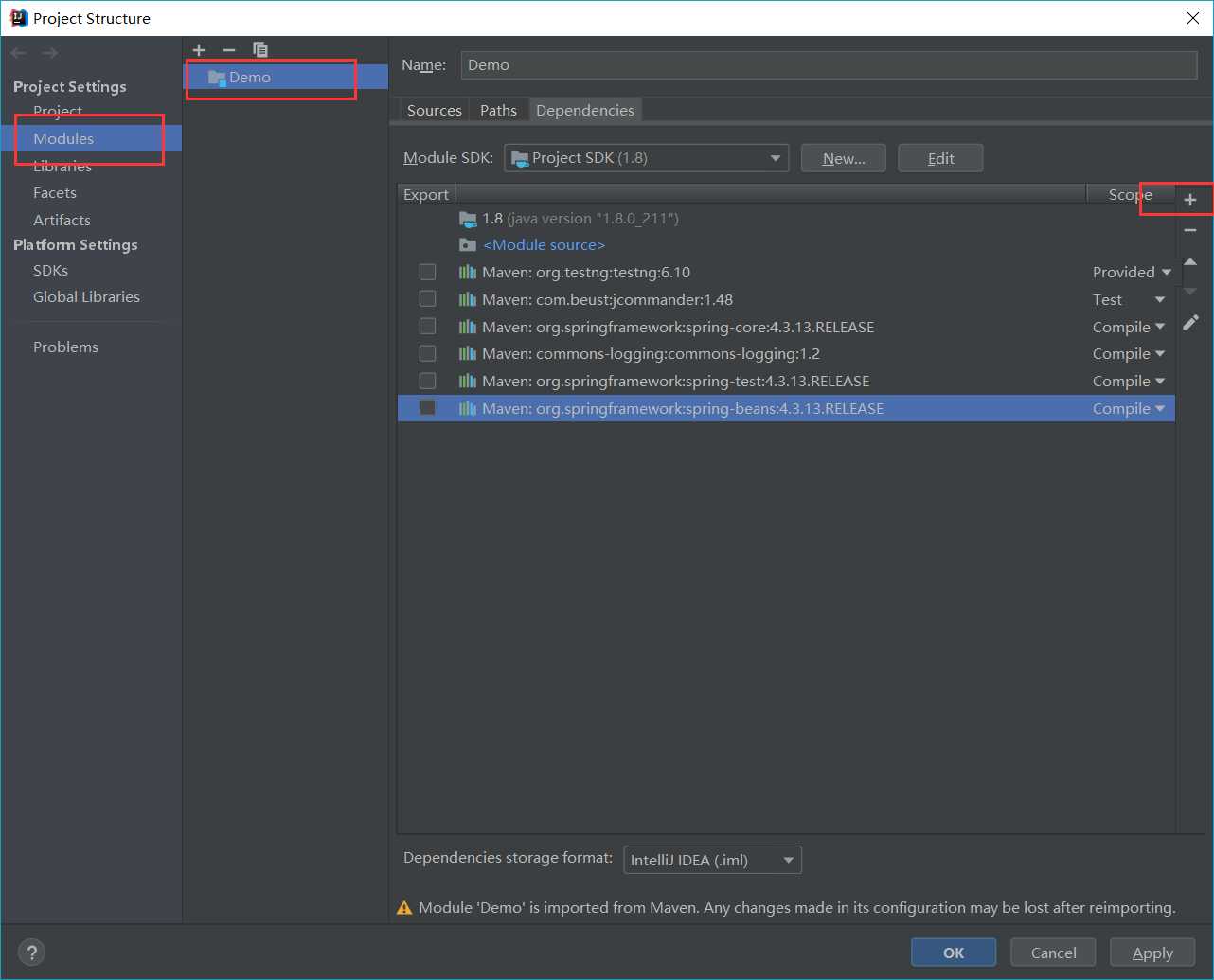Close the Project Structure dialog
Image resolution: width=1214 pixels, height=980 pixels.
point(1193,18)
